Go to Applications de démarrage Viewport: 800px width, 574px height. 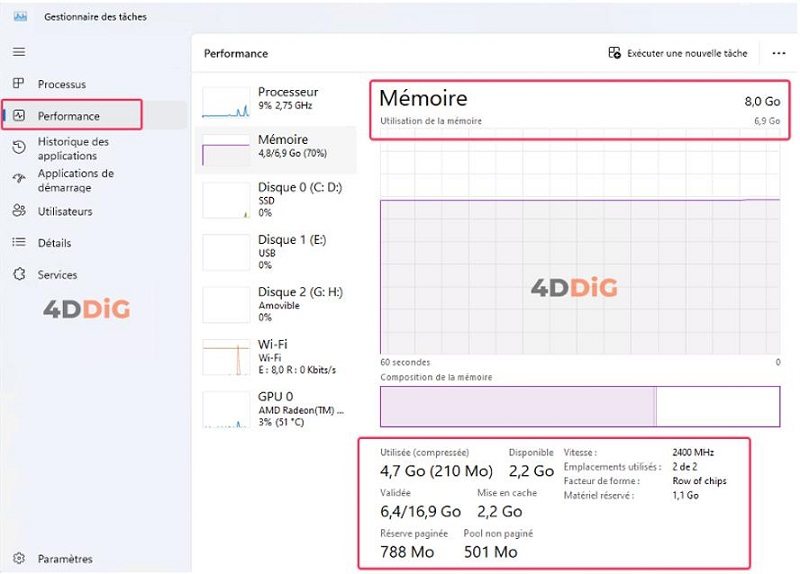(x=94, y=180)
